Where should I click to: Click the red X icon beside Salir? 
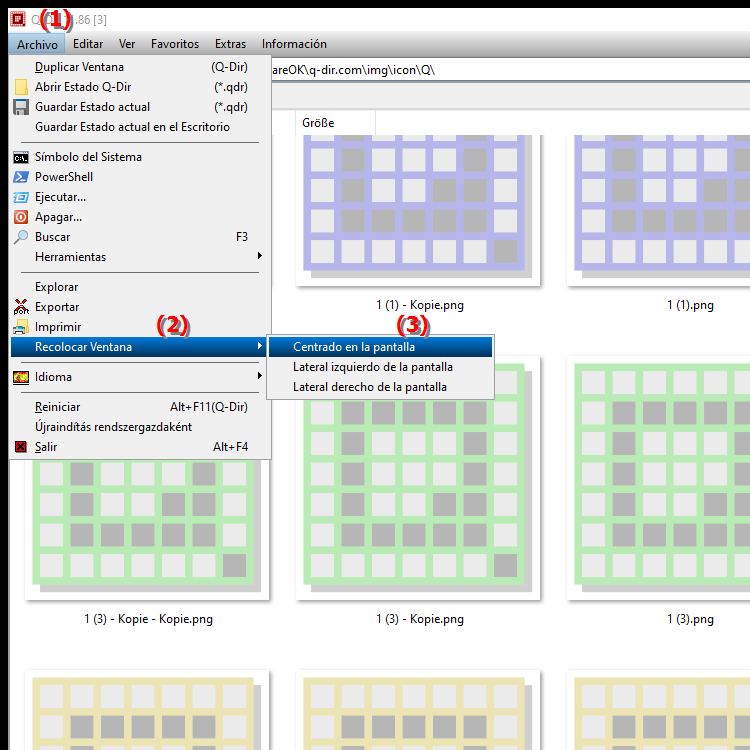[21, 447]
